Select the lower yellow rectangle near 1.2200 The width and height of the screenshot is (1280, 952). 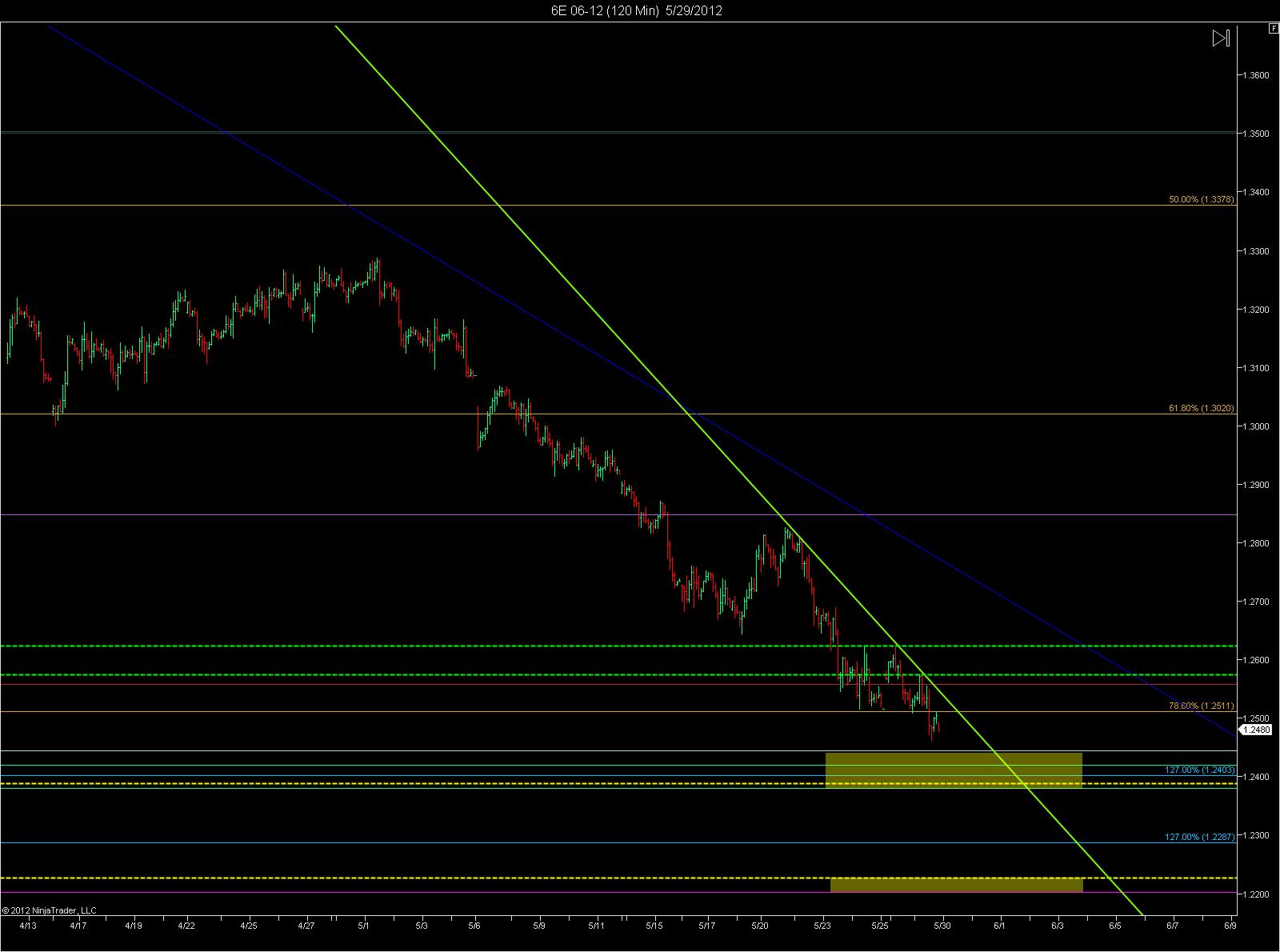click(x=957, y=885)
